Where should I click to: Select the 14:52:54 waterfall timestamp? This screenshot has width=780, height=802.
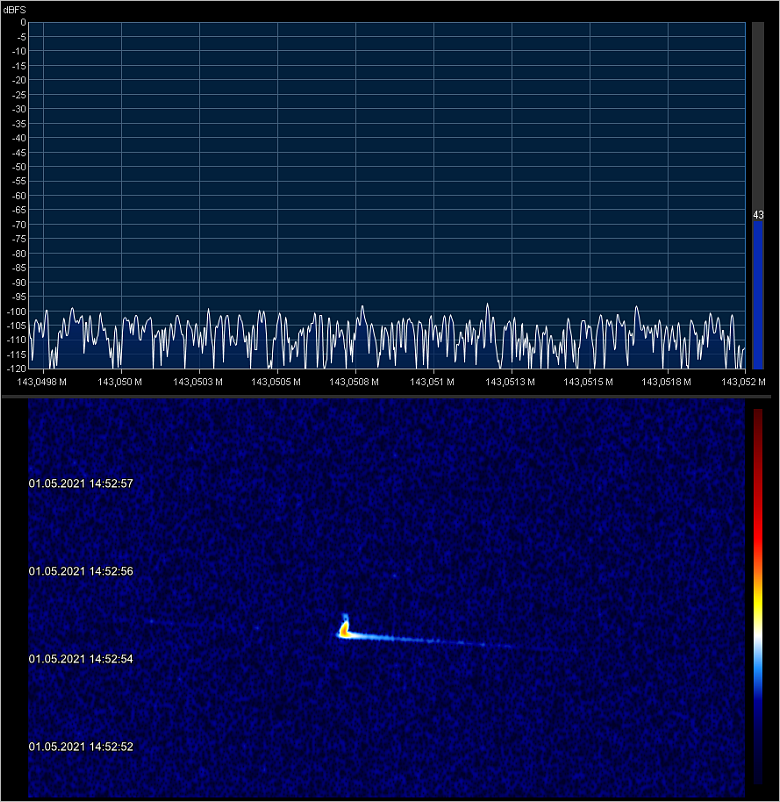pyautogui.click(x=81, y=659)
